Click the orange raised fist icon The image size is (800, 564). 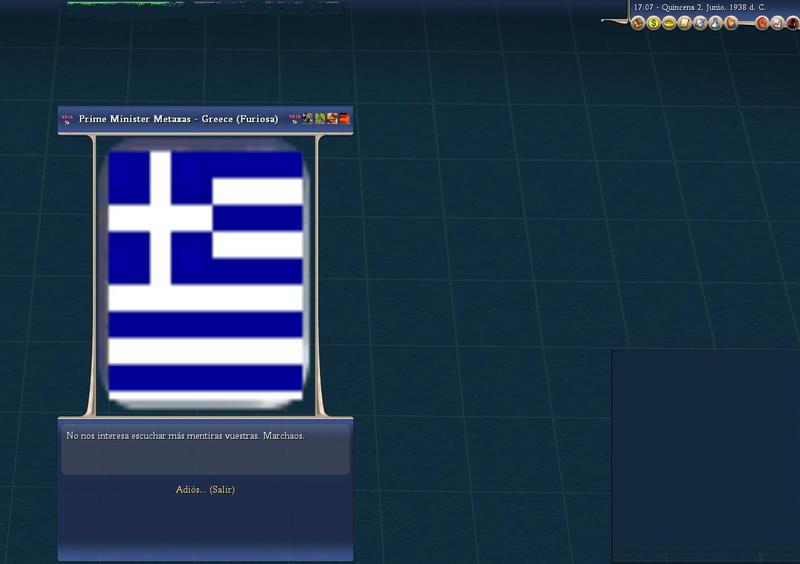pos(762,23)
